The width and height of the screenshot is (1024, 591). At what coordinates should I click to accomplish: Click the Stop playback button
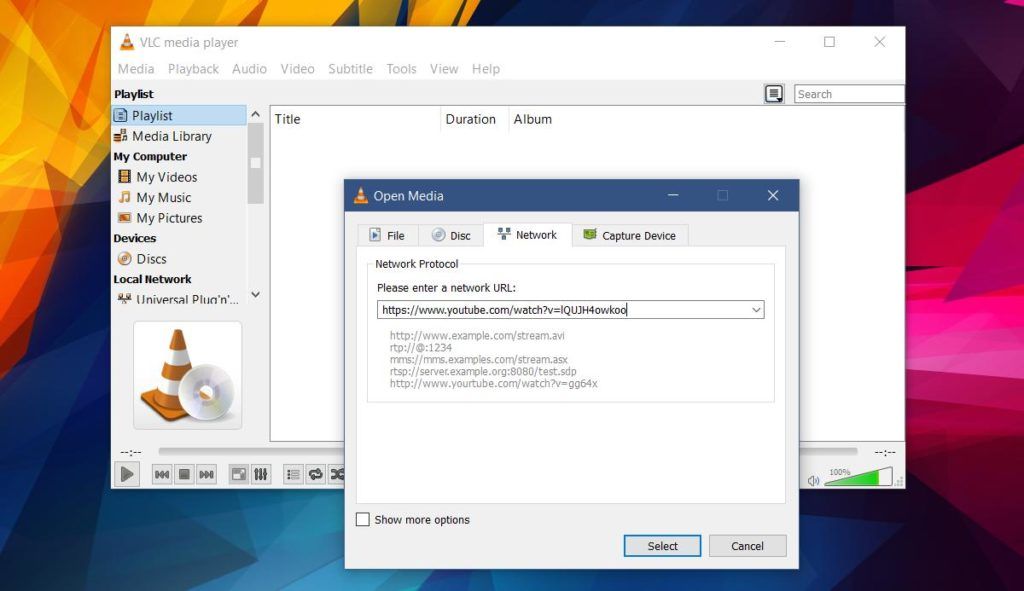pos(184,474)
